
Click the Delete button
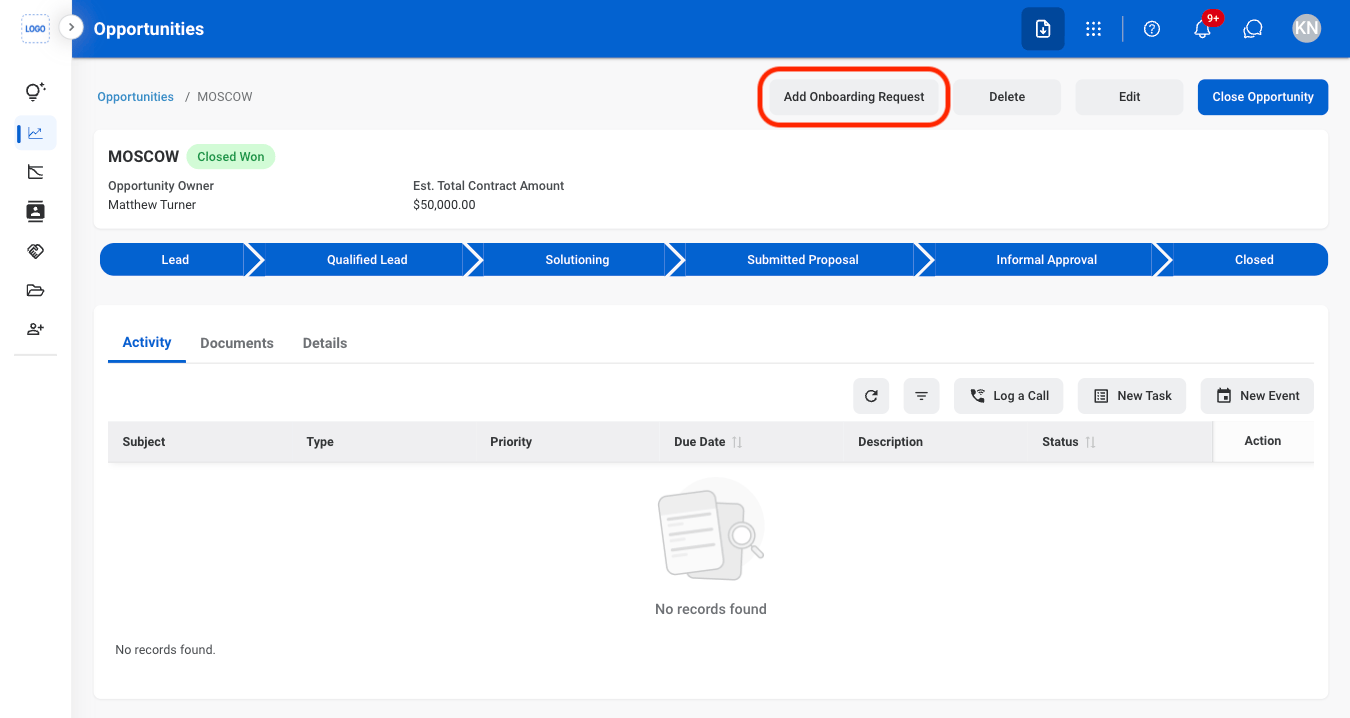[1007, 97]
